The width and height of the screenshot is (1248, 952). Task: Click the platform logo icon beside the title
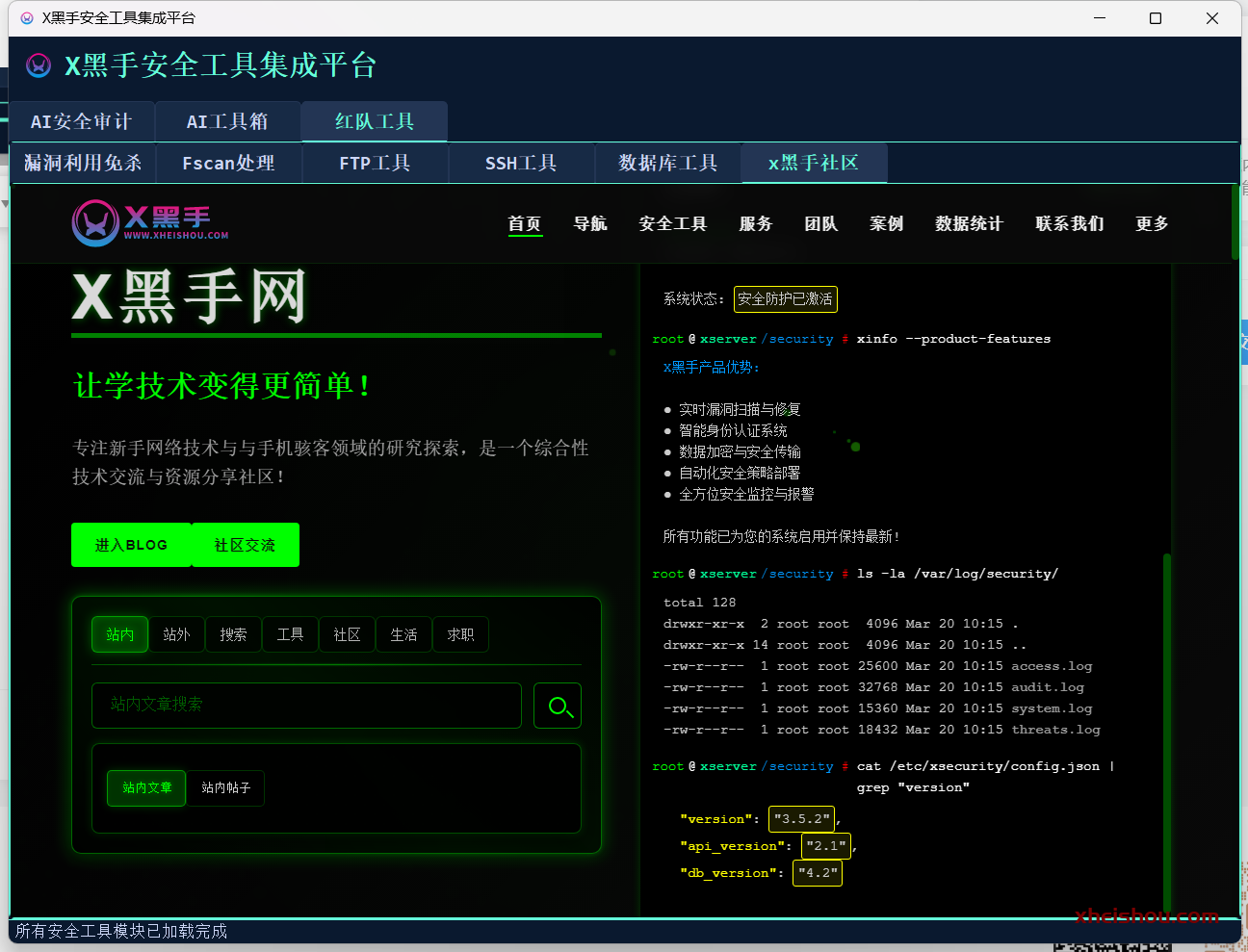38,65
